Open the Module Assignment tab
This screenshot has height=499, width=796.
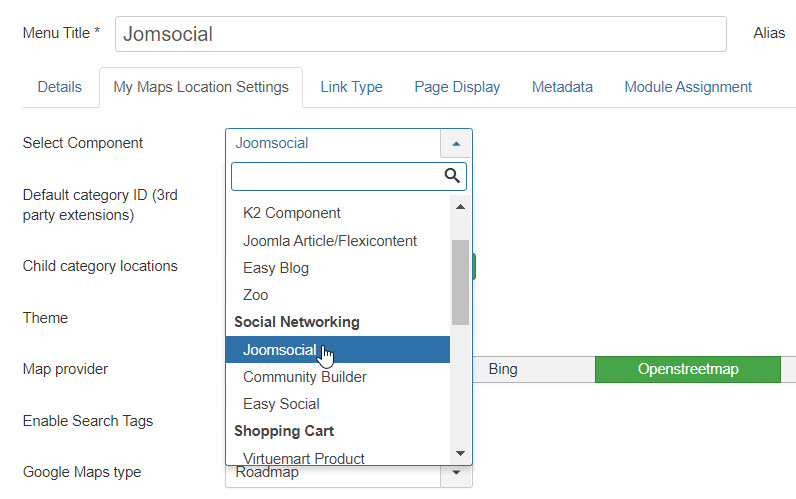pyautogui.click(x=688, y=87)
